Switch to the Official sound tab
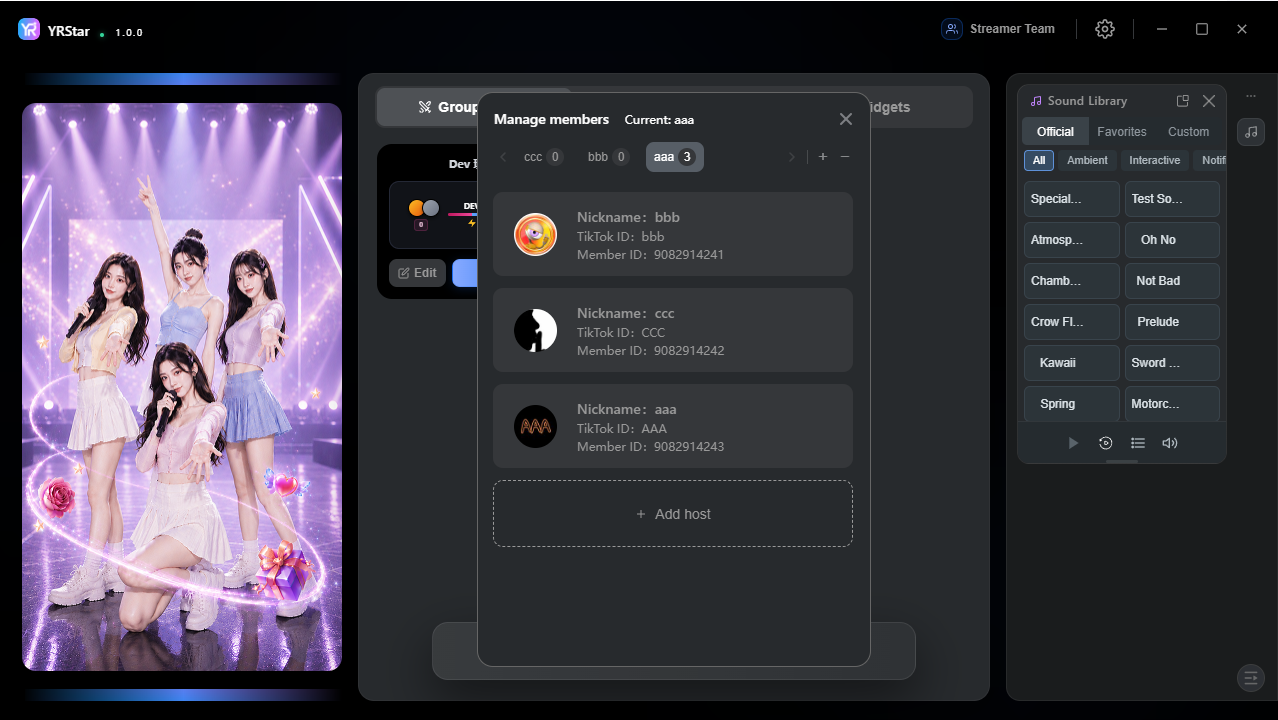 (1055, 132)
